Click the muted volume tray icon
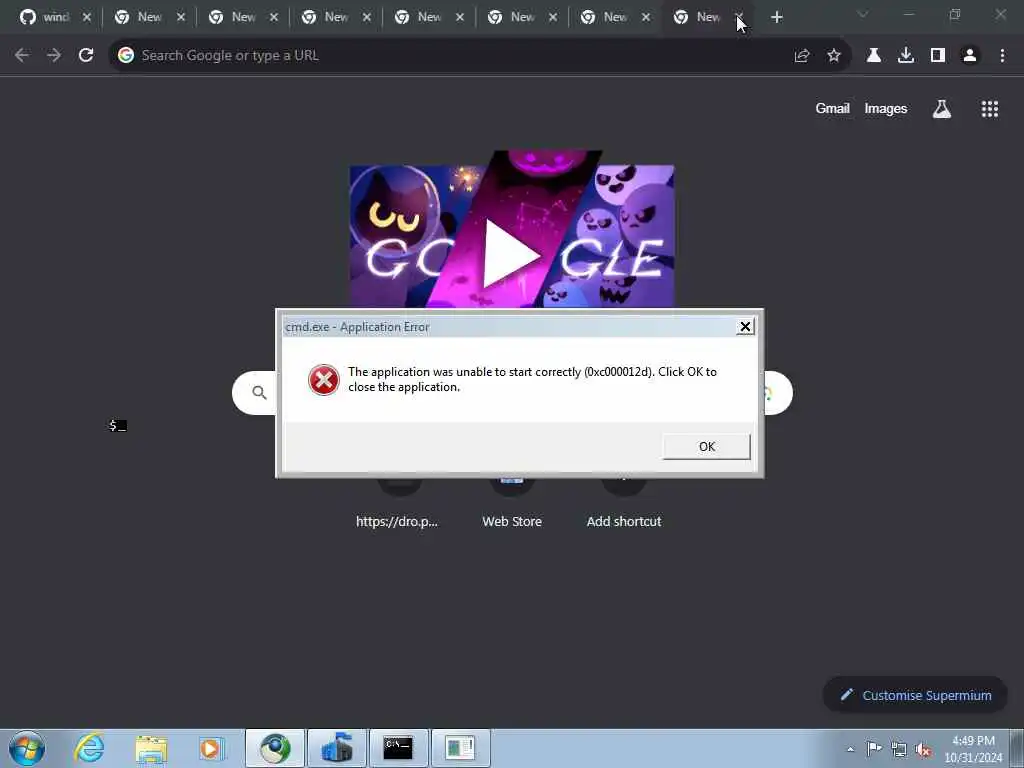This screenshot has width=1024, height=768. point(923,750)
